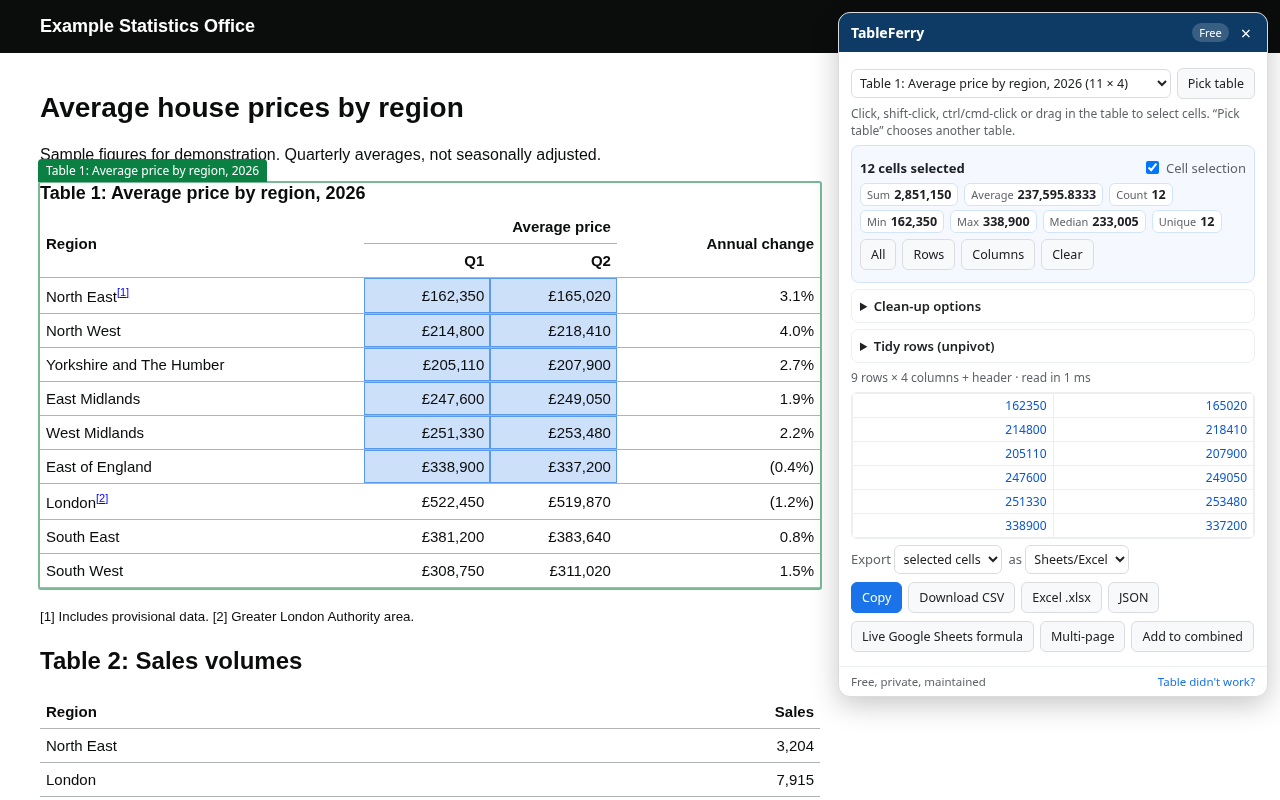Click the (0.4%) annual change cell
Image resolution: width=1280 pixels, height=800 pixels.
tap(719, 467)
